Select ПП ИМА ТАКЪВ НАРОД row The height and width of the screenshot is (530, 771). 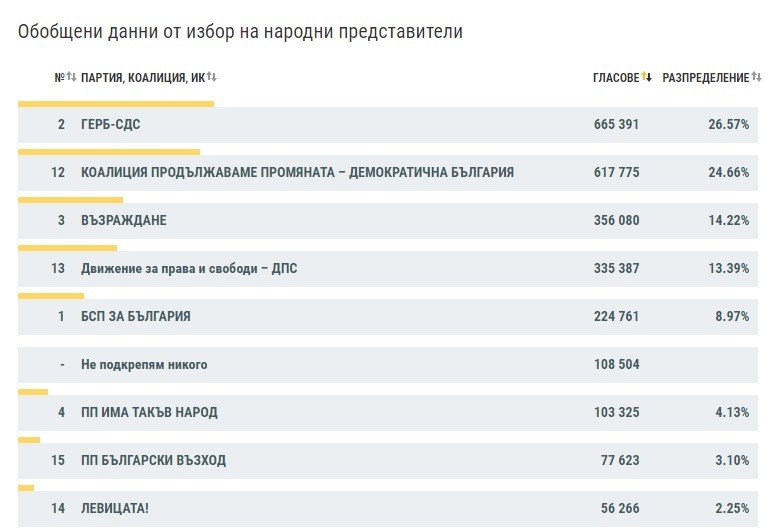[149, 412]
